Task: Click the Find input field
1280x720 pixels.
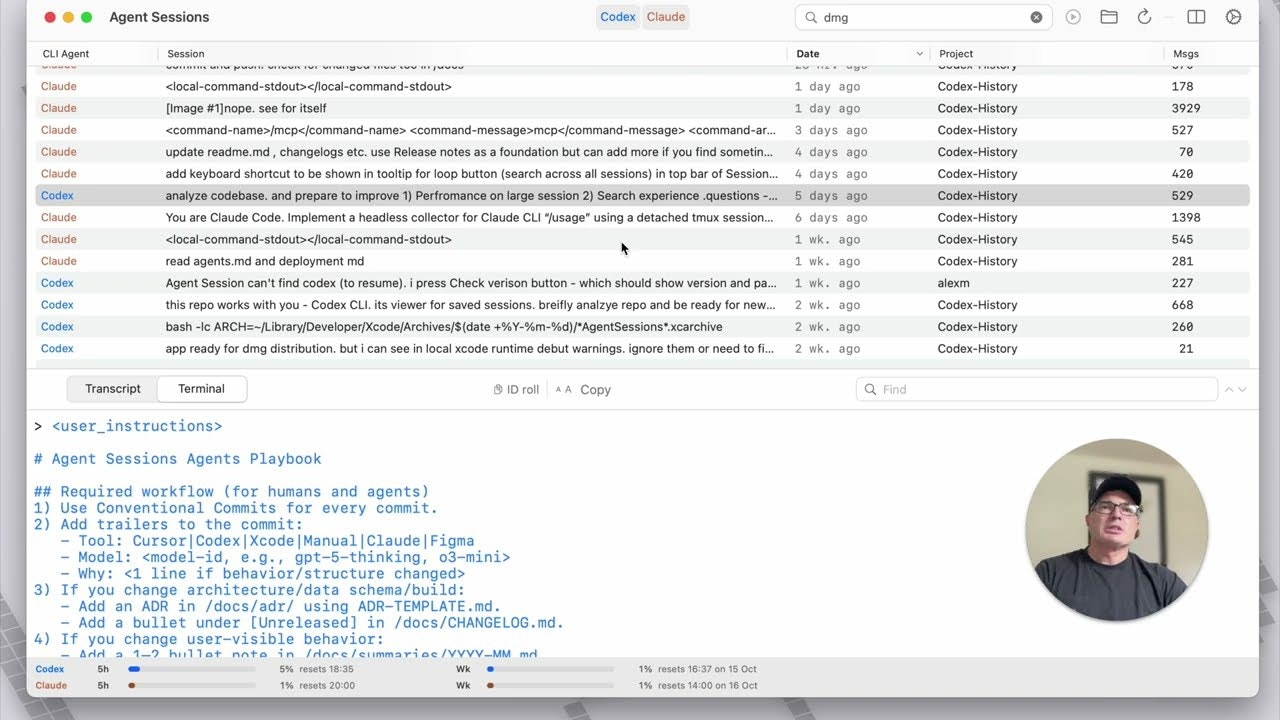Action: [x=1037, y=390]
